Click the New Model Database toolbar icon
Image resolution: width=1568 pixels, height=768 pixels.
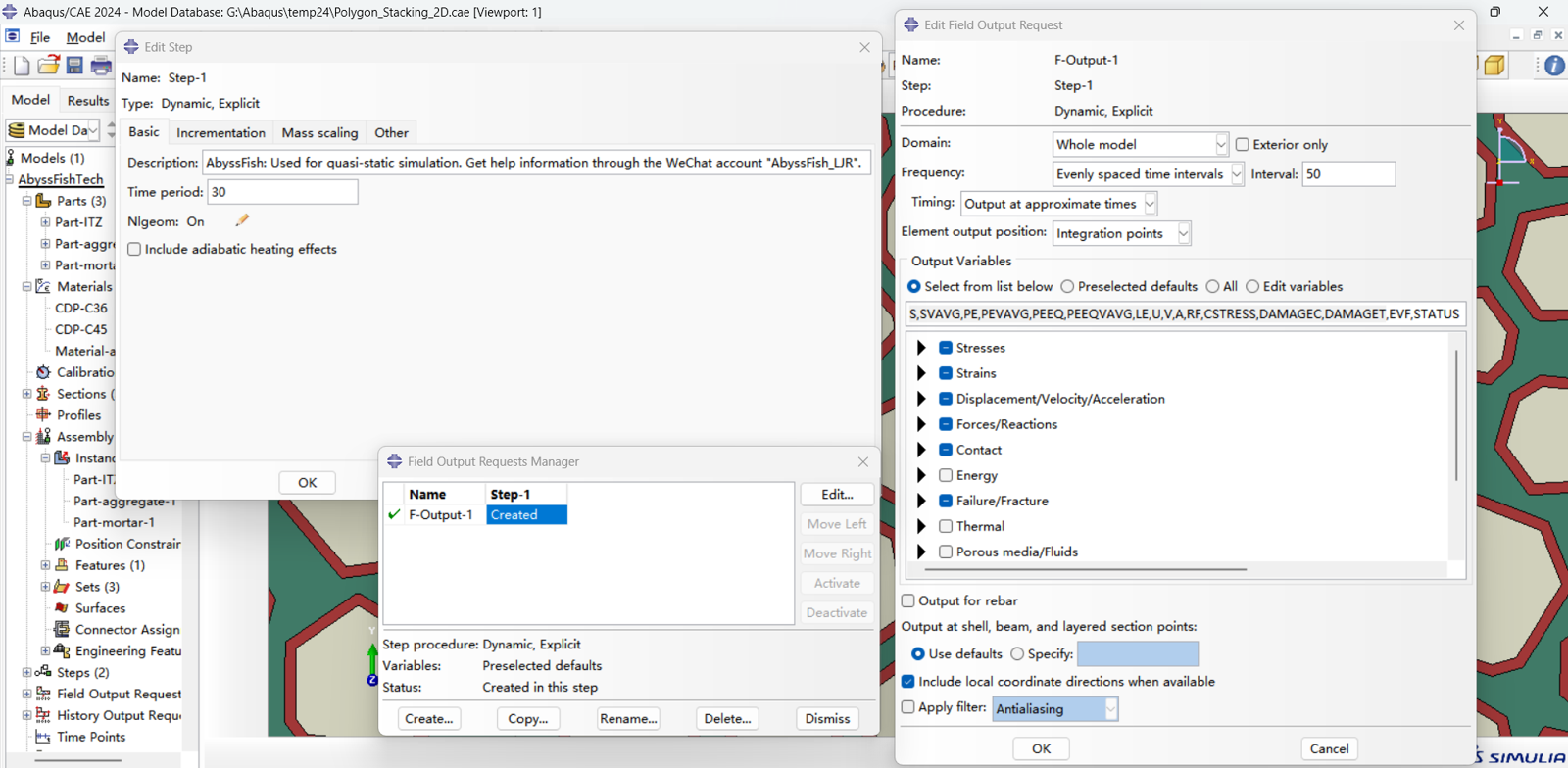tap(22, 66)
